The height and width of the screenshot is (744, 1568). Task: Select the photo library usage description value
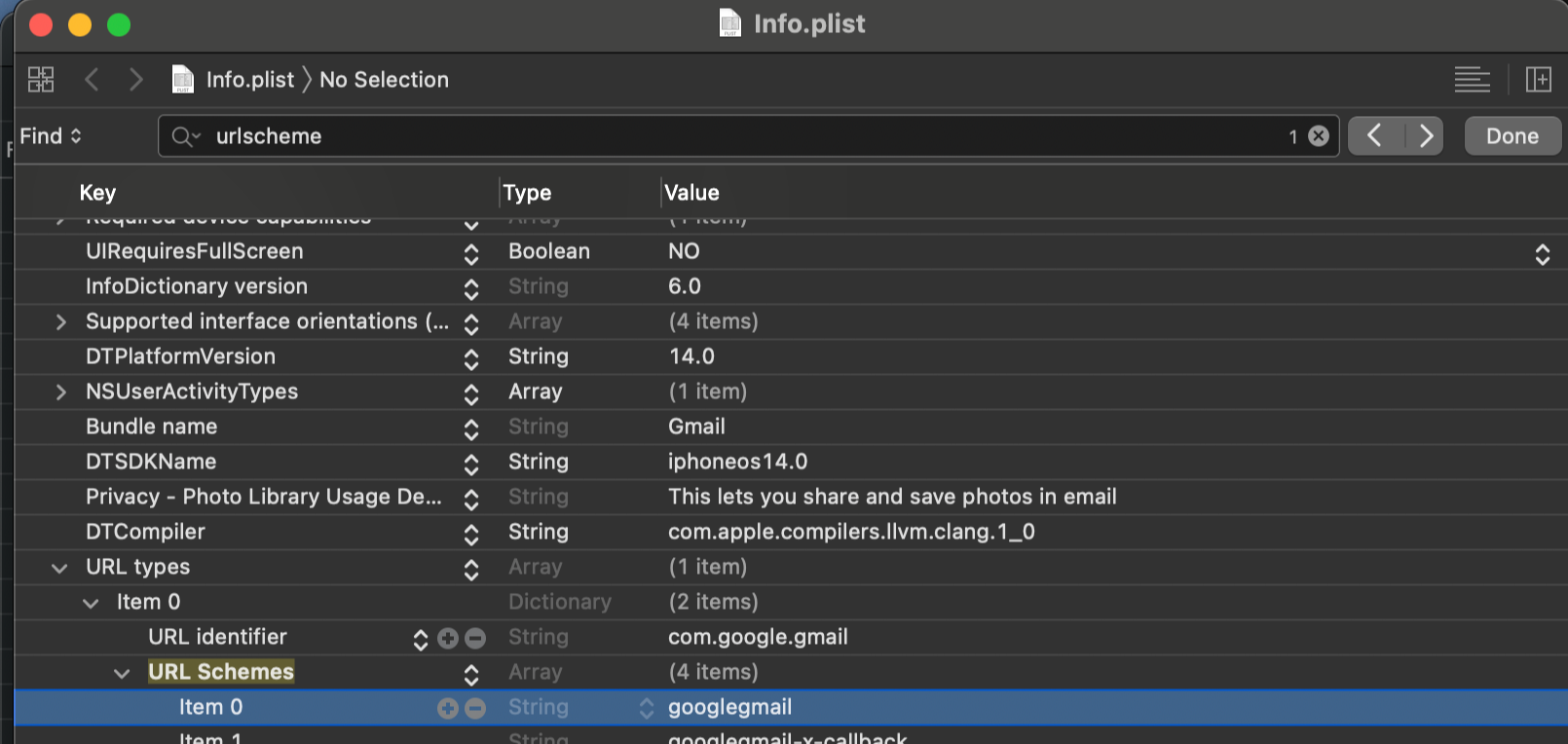point(892,497)
